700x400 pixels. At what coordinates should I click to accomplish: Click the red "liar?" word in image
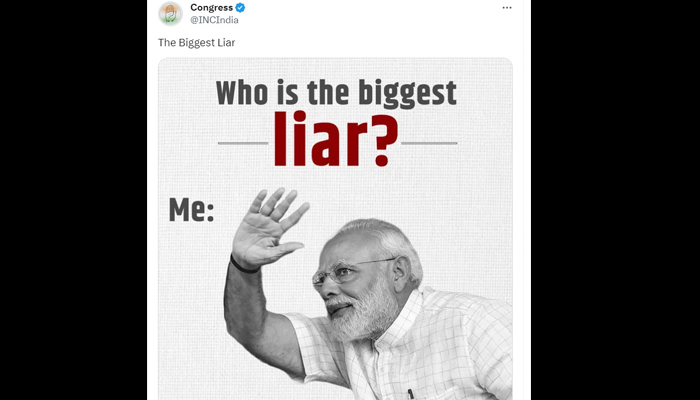pos(335,139)
